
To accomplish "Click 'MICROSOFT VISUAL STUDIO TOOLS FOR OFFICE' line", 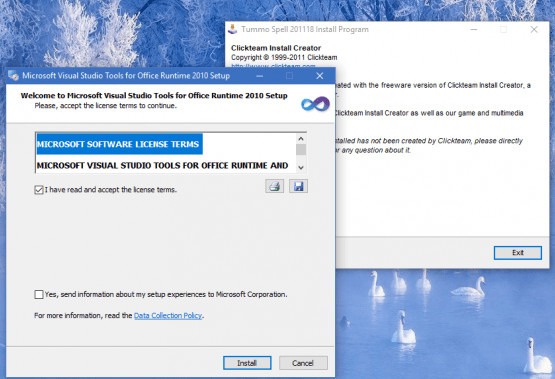I will click(162, 166).
